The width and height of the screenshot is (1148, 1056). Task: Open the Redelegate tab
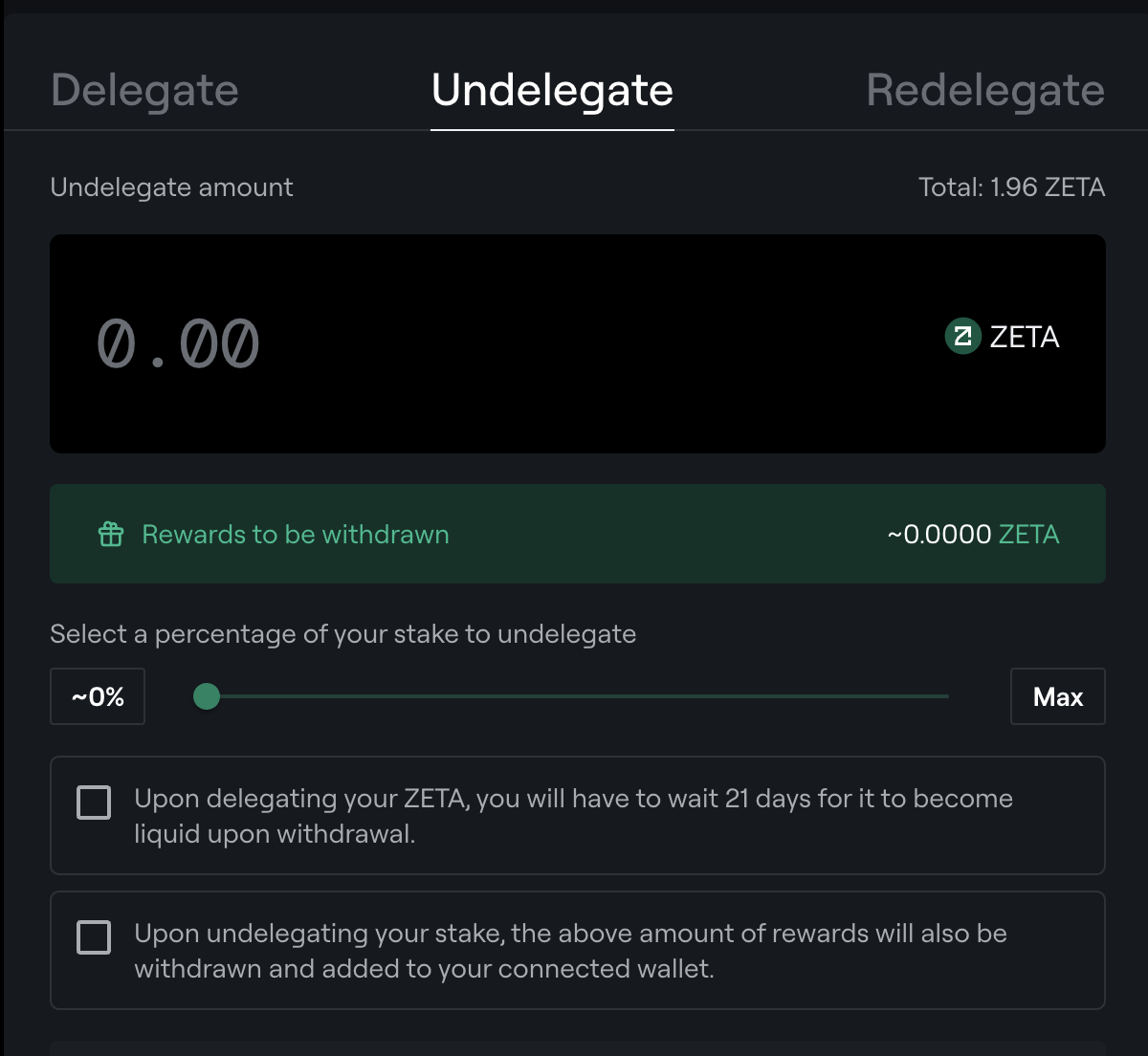984,91
